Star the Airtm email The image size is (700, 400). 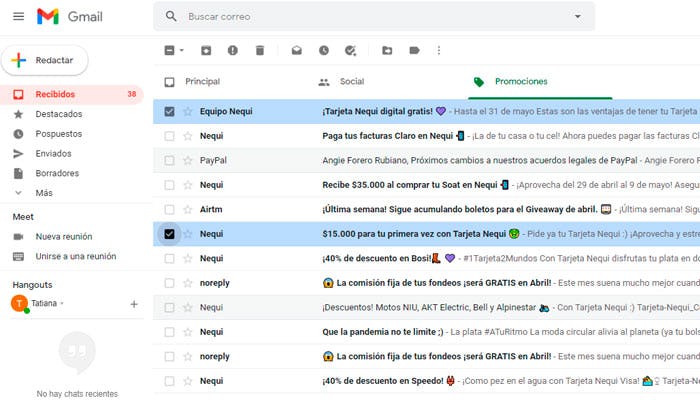(x=187, y=209)
